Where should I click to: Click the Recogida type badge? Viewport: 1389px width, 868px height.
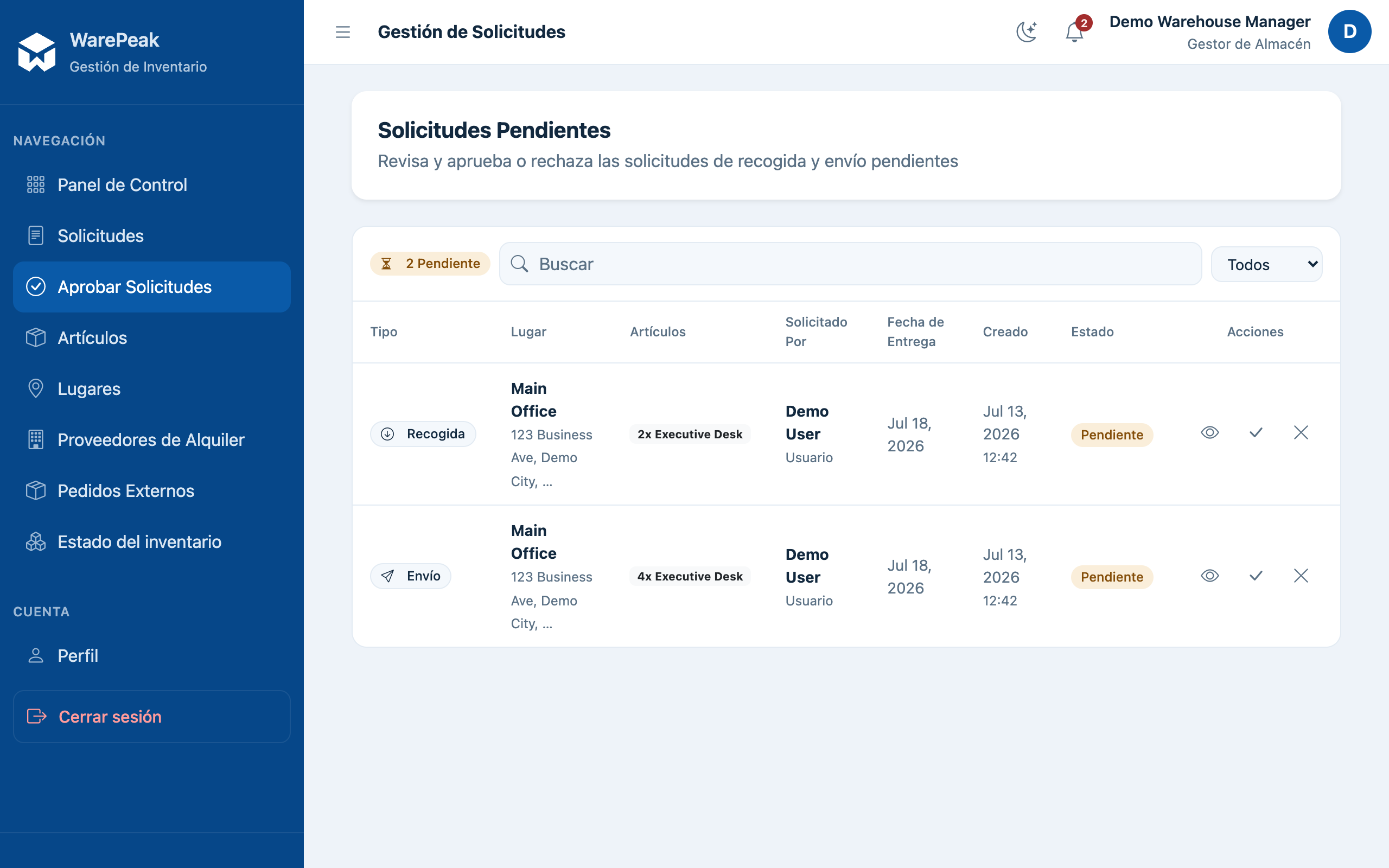click(423, 434)
